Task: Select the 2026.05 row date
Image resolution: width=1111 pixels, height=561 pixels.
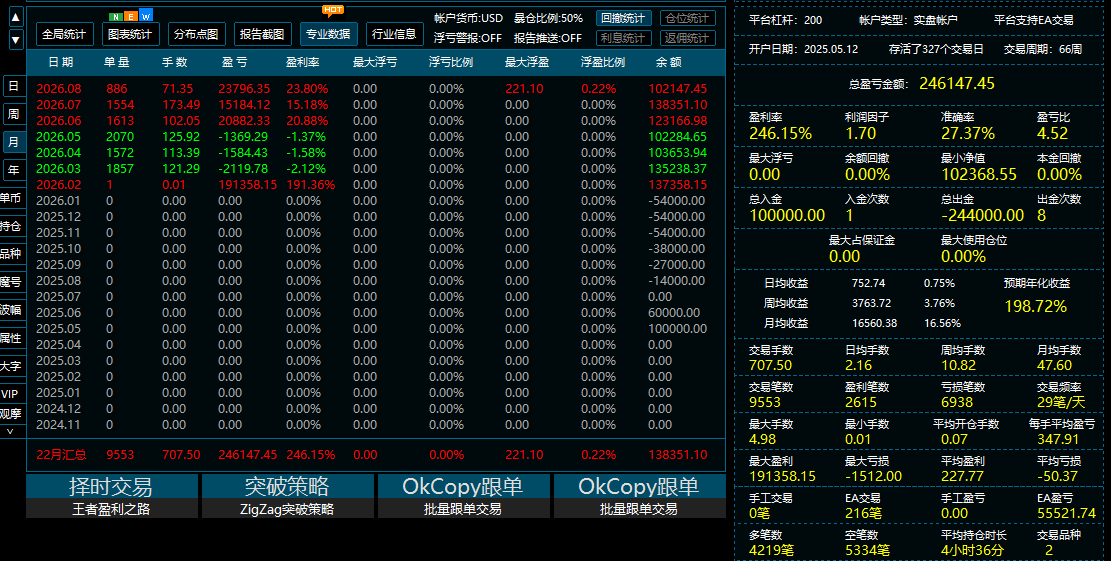Action: coord(59,137)
